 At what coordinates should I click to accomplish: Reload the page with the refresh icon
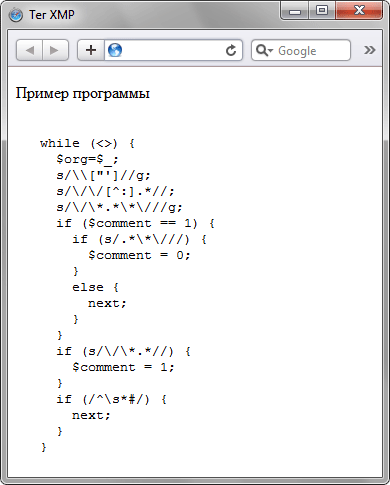point(231,50)
